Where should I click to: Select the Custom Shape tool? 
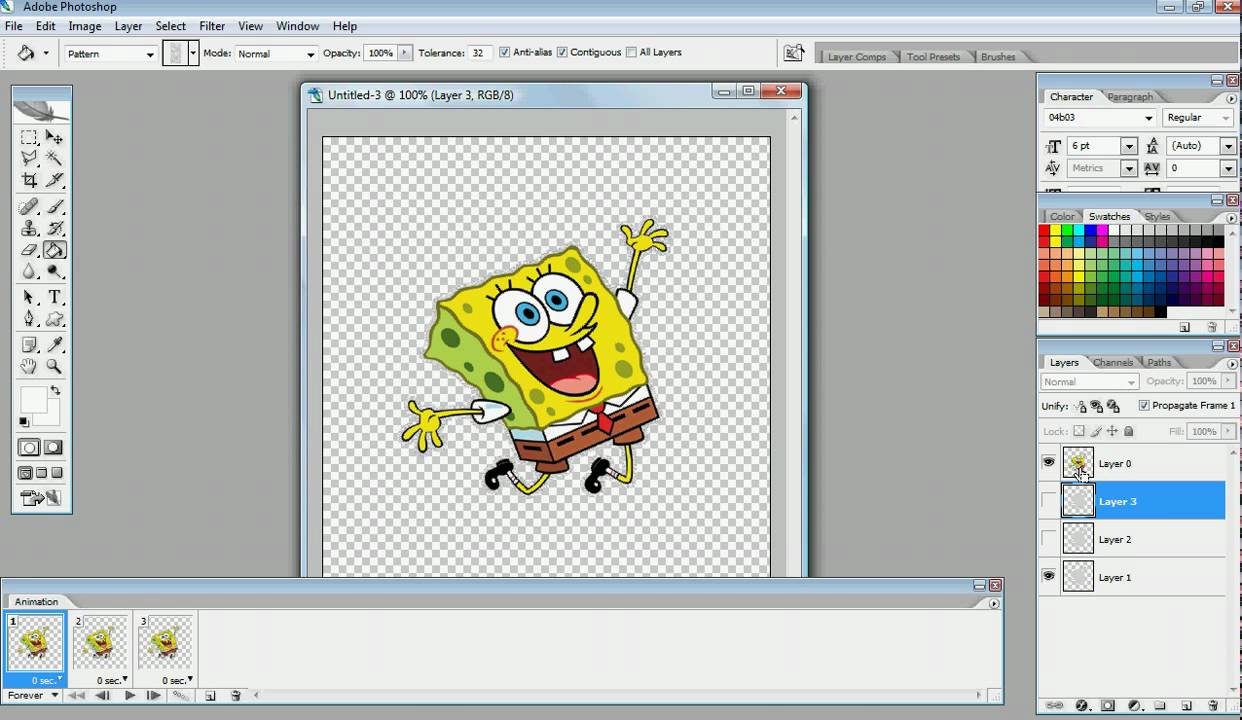pyautogui.click(x=55, y=319)
